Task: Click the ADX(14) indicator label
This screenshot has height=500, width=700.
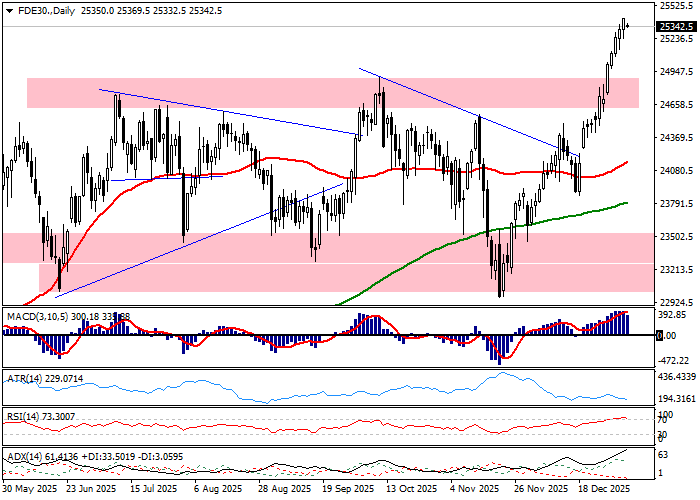Action: [24, 455]
